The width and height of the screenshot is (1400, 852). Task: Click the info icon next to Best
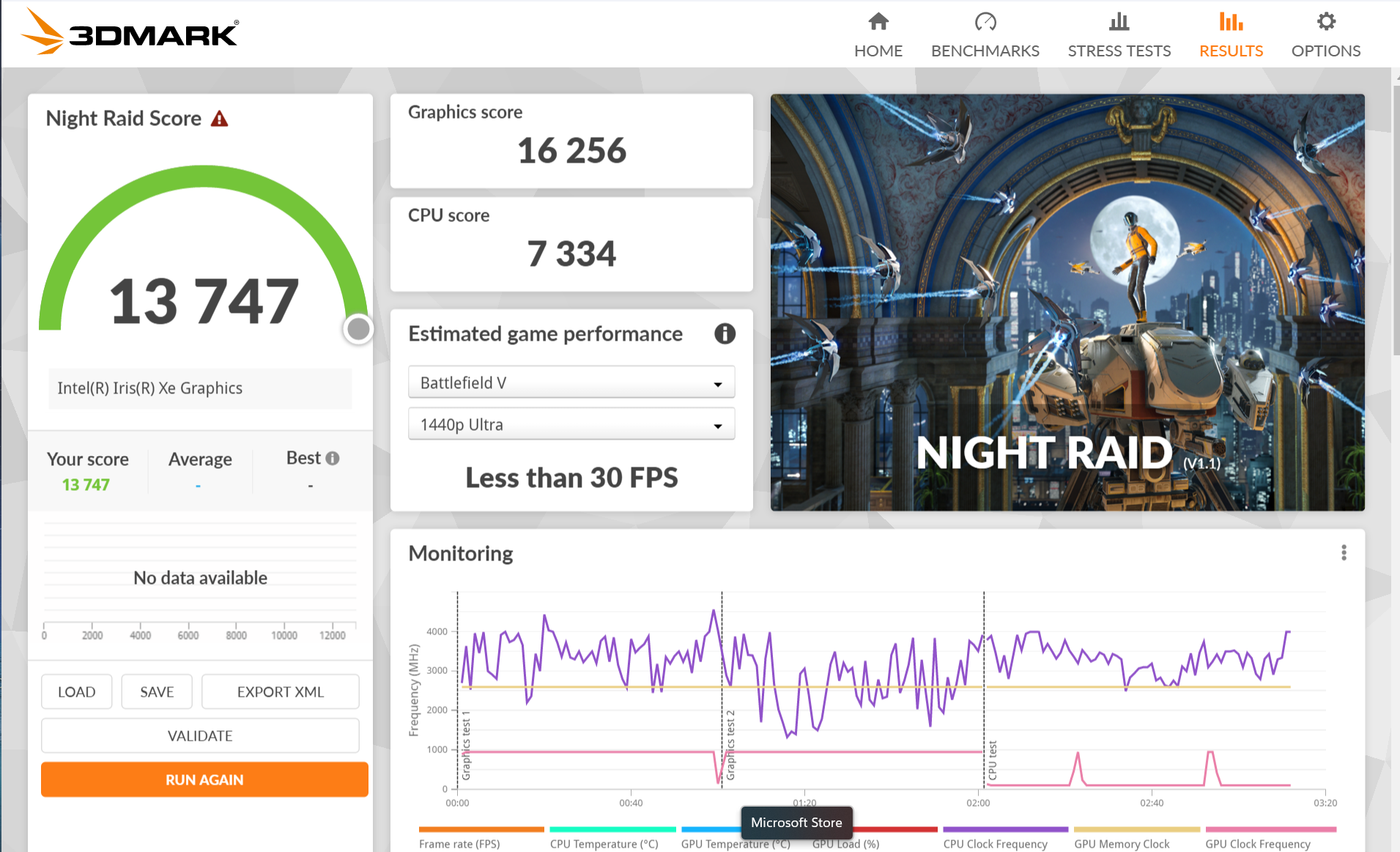pos(333,458)
